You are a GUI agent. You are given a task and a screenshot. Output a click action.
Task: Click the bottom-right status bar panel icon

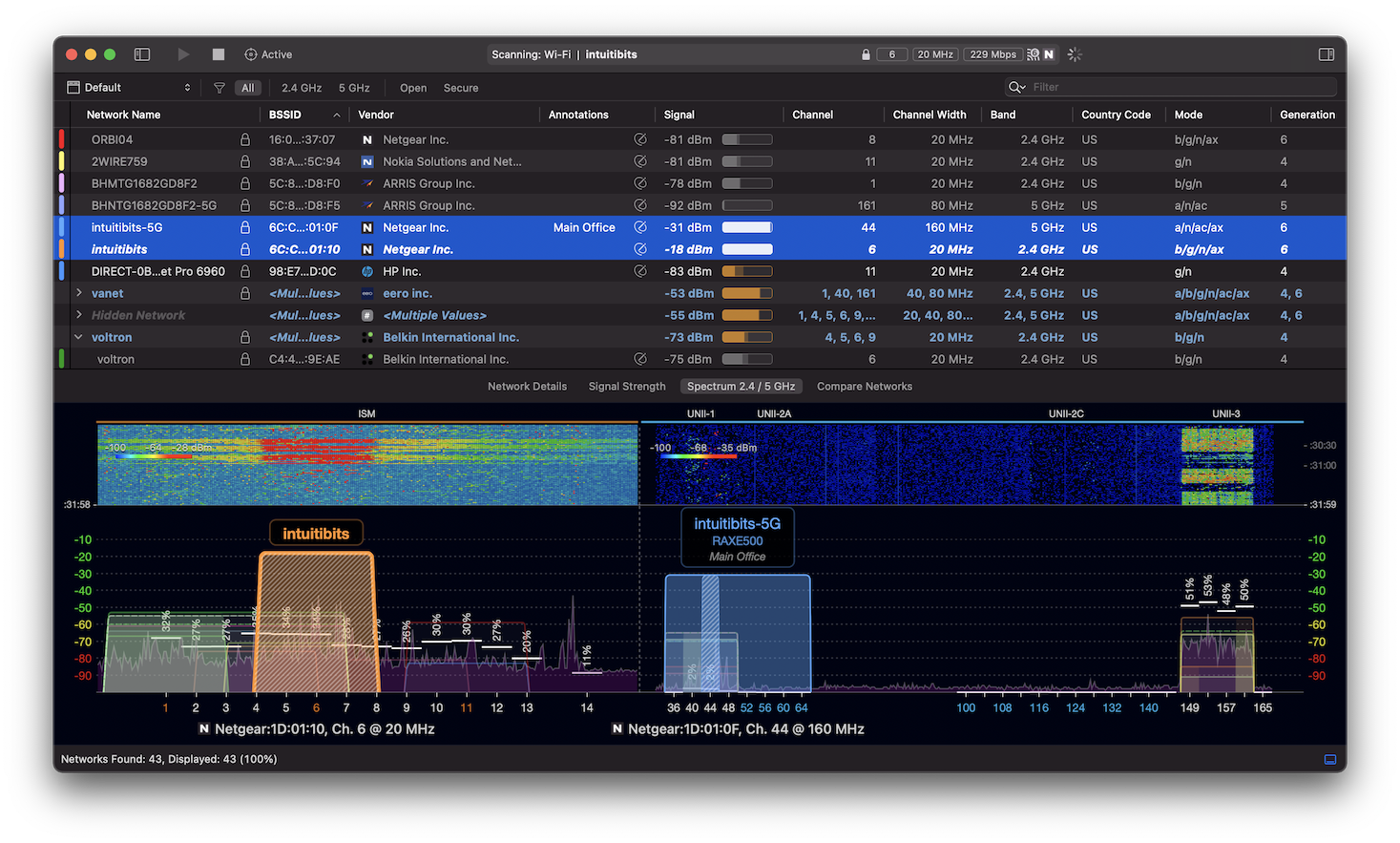tap(1330, 759)
